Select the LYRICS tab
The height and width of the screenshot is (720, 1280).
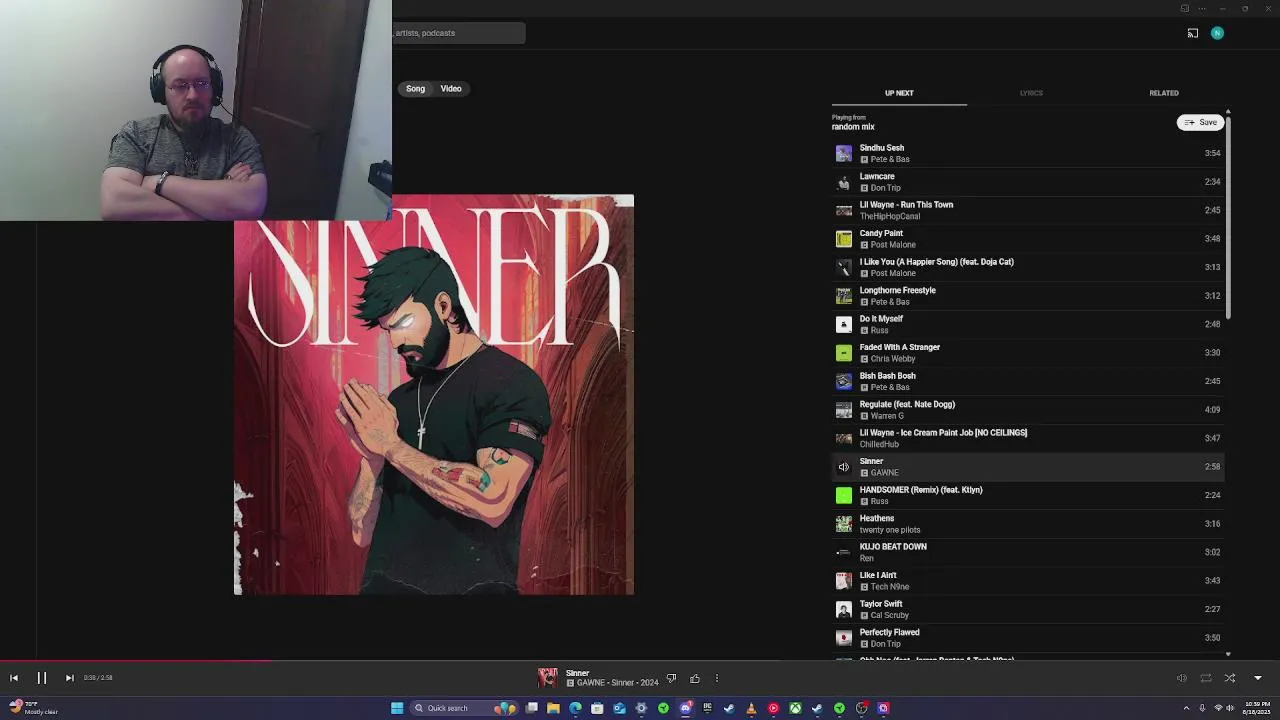click(x=1031, y=93)
